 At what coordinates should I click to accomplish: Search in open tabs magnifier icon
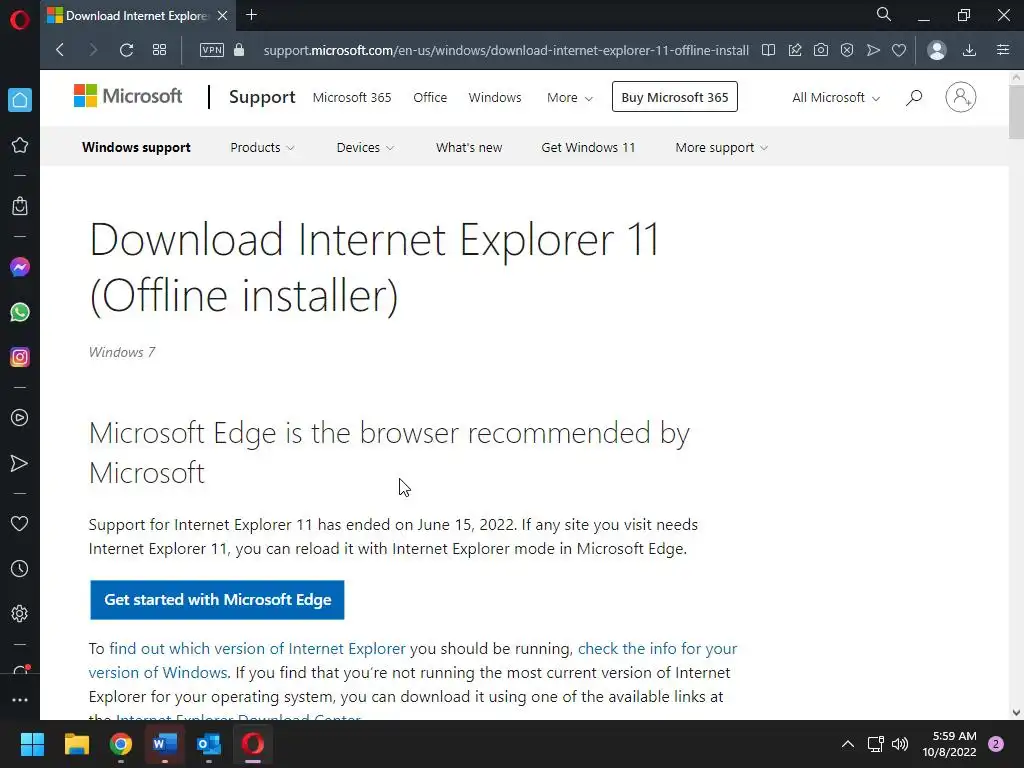[x=884, y=14]
